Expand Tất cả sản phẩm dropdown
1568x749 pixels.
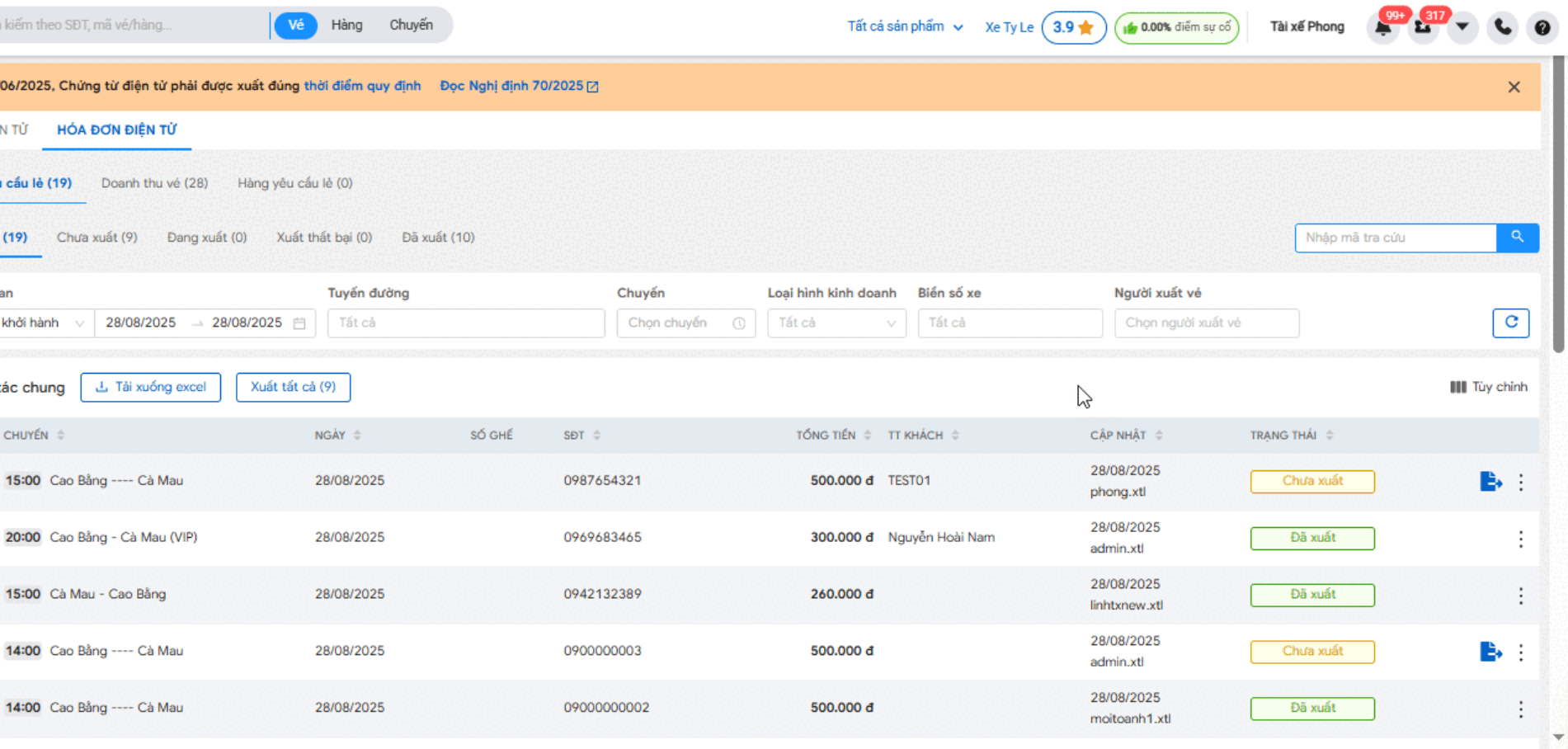(905, 26)
